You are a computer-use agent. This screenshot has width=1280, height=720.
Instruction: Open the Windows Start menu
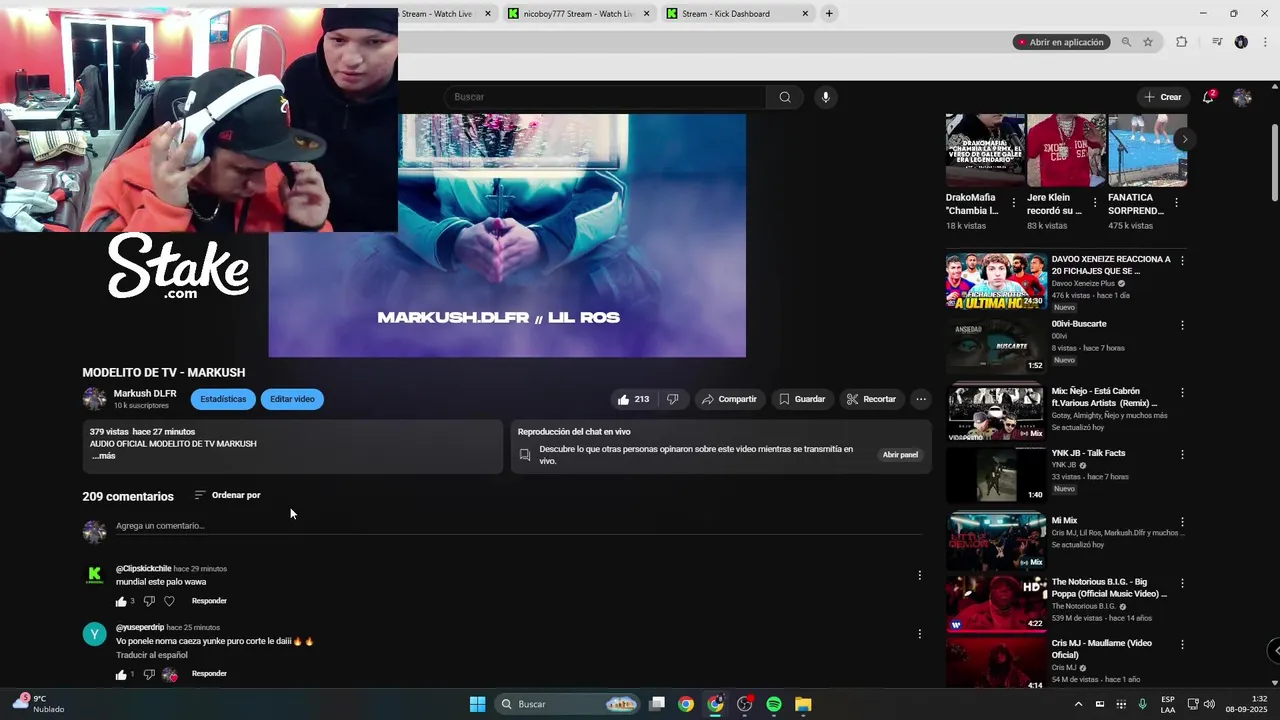point(478,704)
